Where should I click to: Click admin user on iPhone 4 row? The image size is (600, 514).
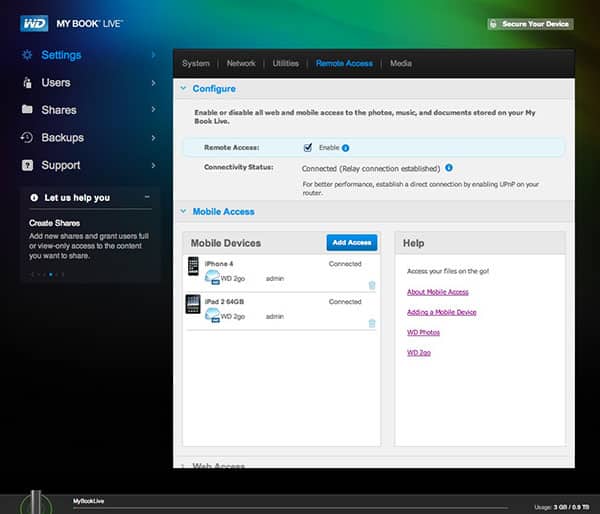tap(275, 278)
